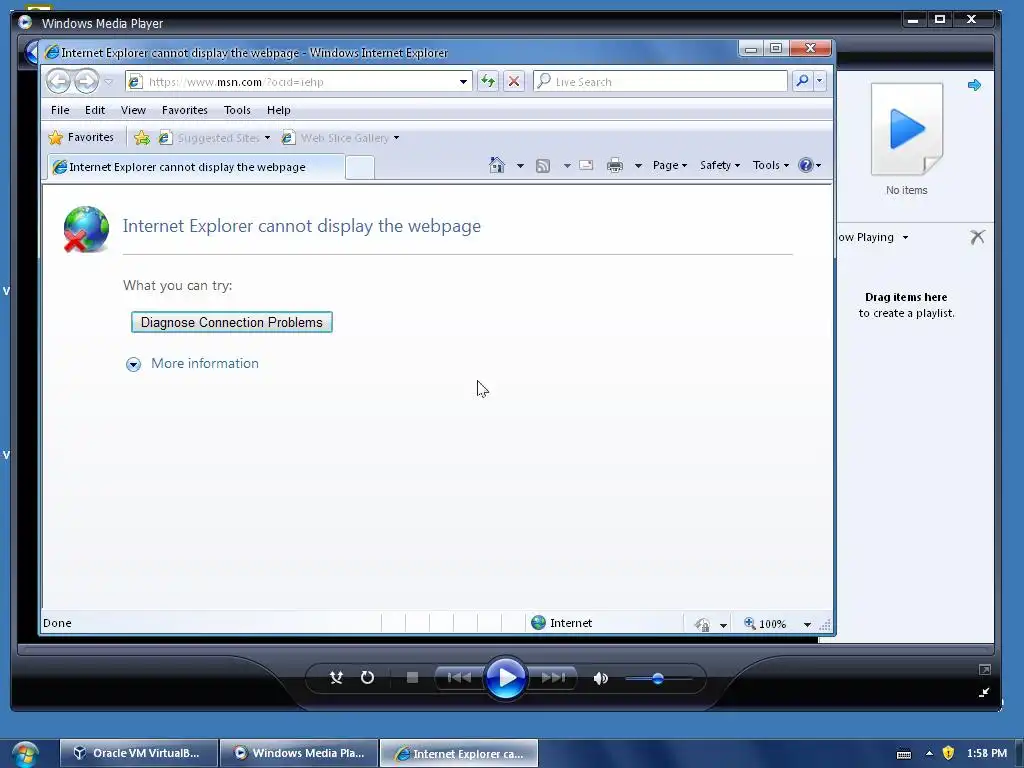This screenshot has width=1024, height=768.
Task: Mute Media Player with speaker icon
Action: coord(601,679)
